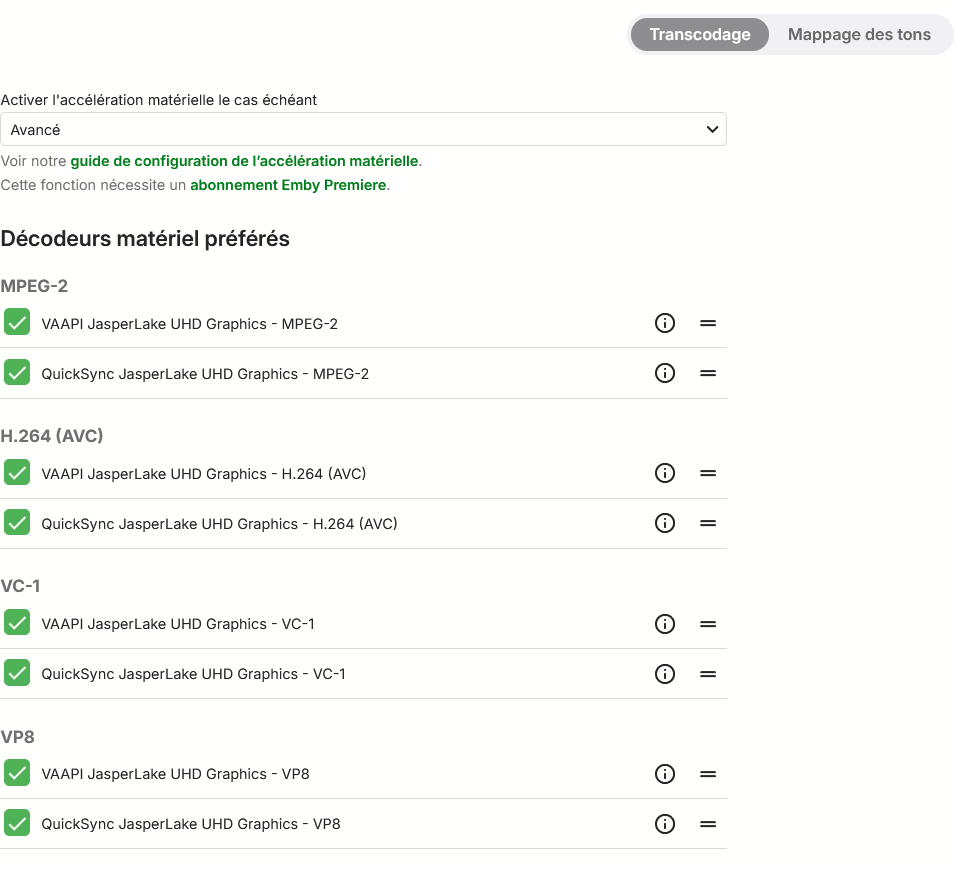The image size is (959, 869).
Task: Click drag handle of QuickSync MPEG-2 row
Action: point(708,373)
